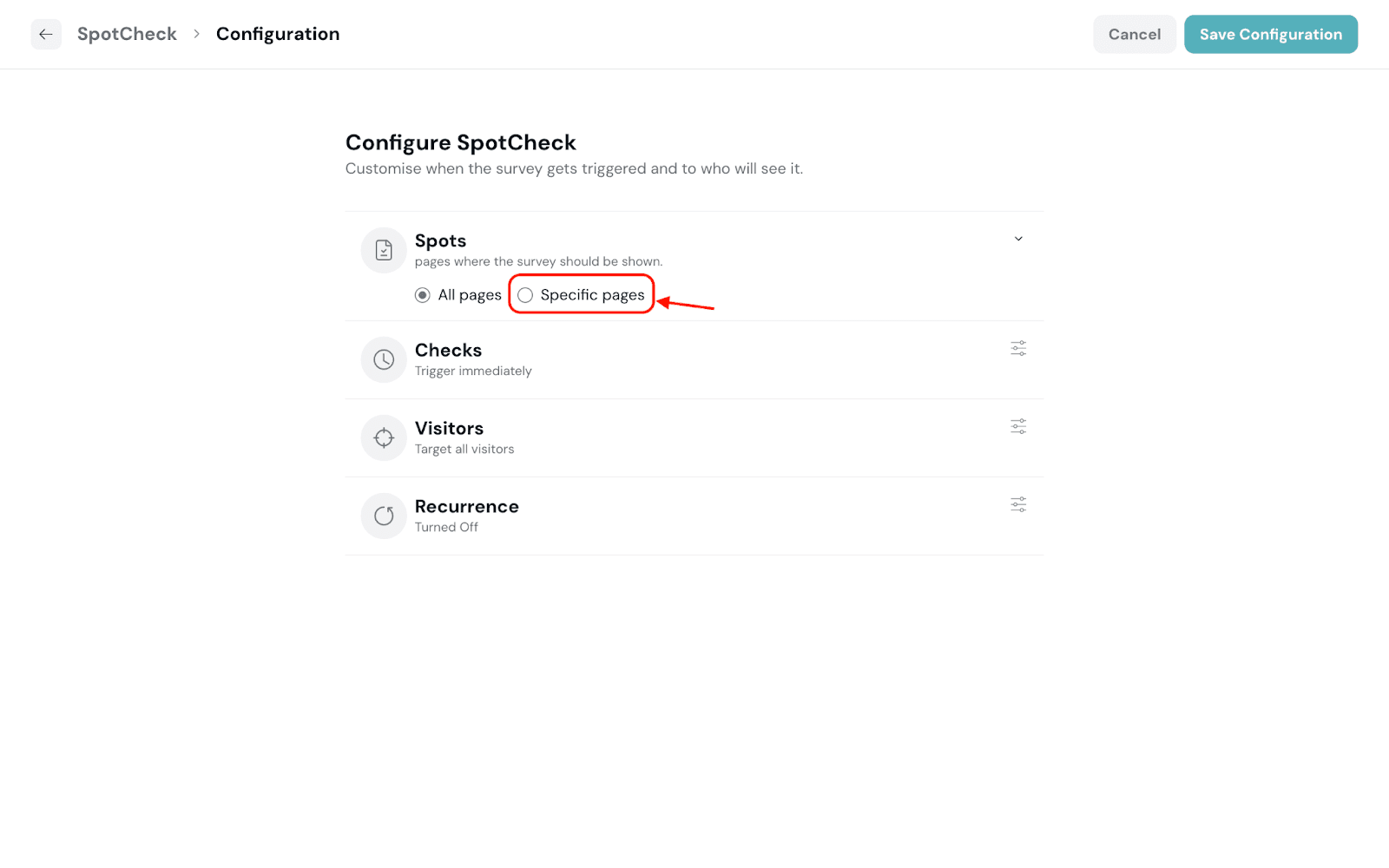The height and width of the screenshot is (868, 1389).
Task: Expand the Checks section heading
Action: coord(448,350)
